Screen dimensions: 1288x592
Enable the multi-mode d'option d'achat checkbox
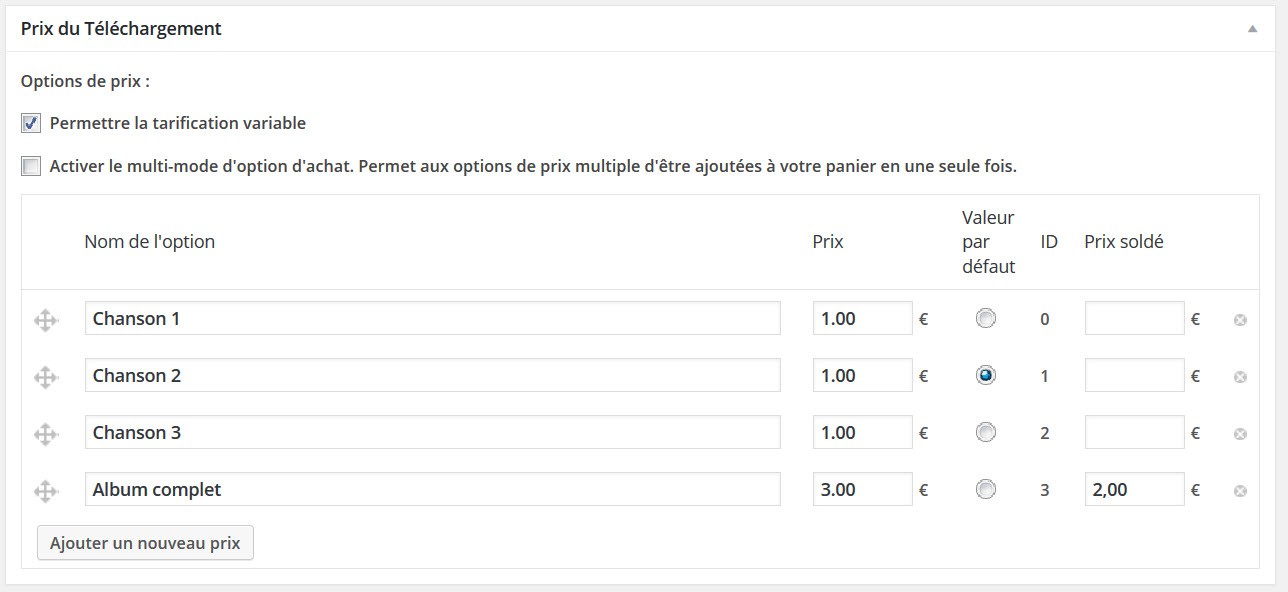(x=31, y=167)
